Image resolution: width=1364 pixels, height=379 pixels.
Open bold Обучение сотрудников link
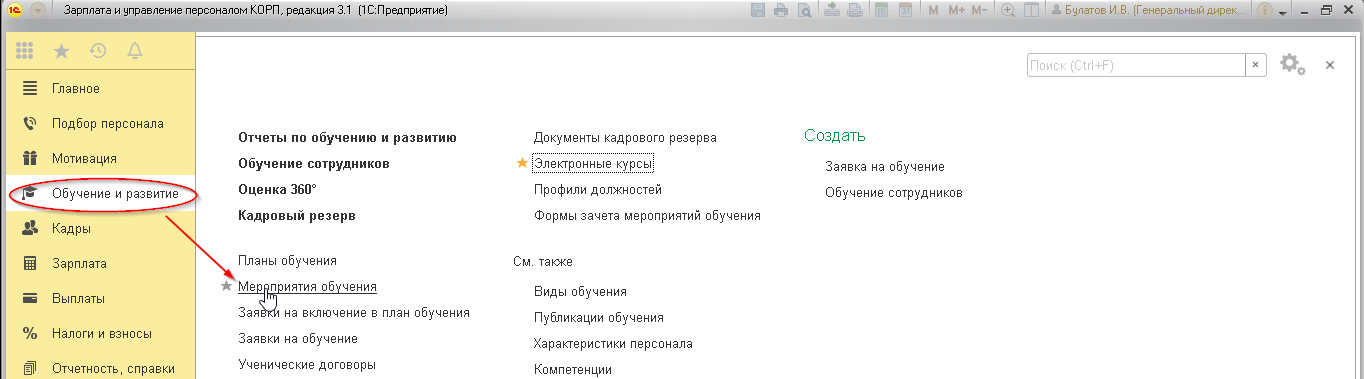[313, 163]
